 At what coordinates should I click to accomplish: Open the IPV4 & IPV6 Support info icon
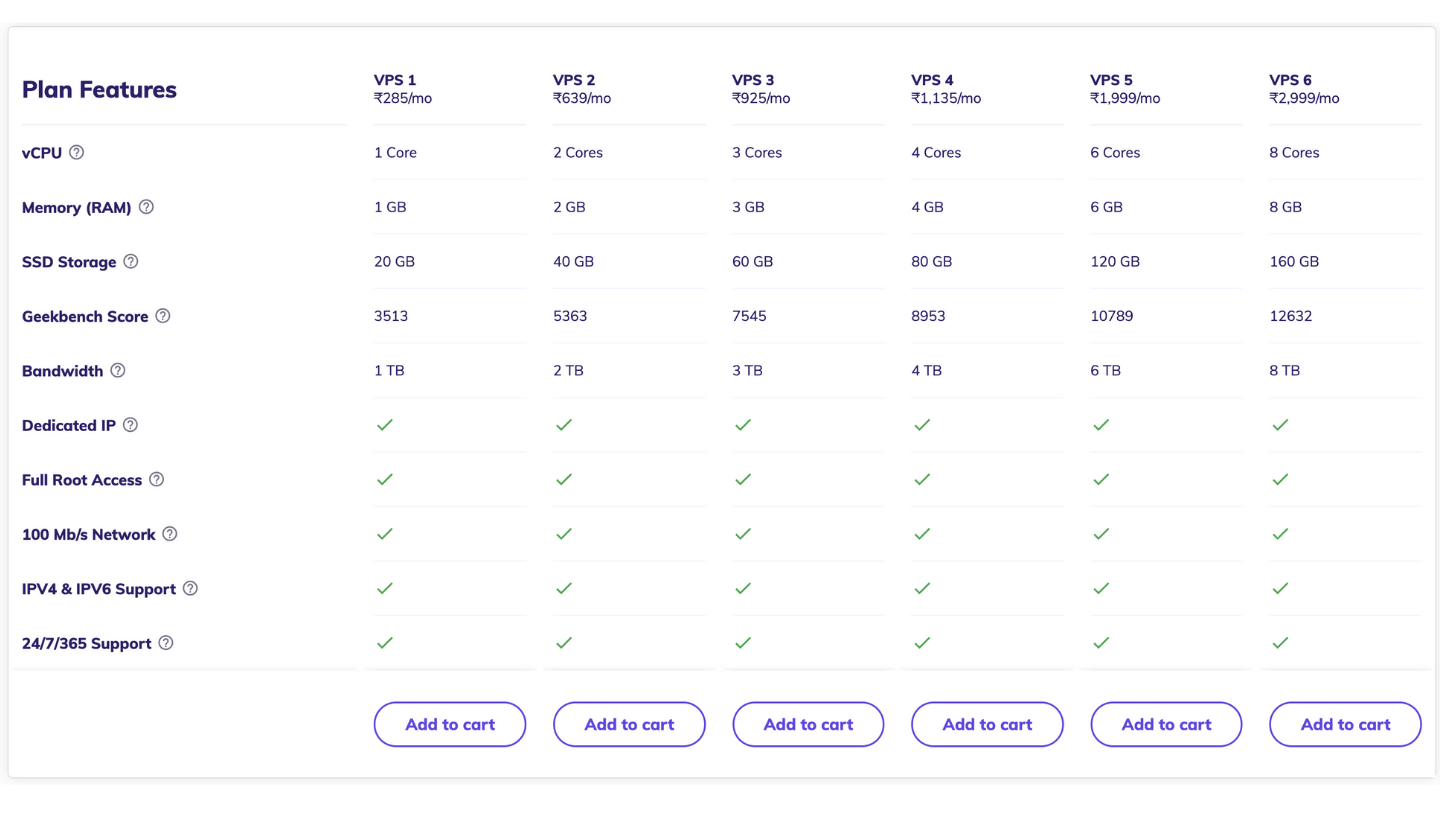pos(190,588)
